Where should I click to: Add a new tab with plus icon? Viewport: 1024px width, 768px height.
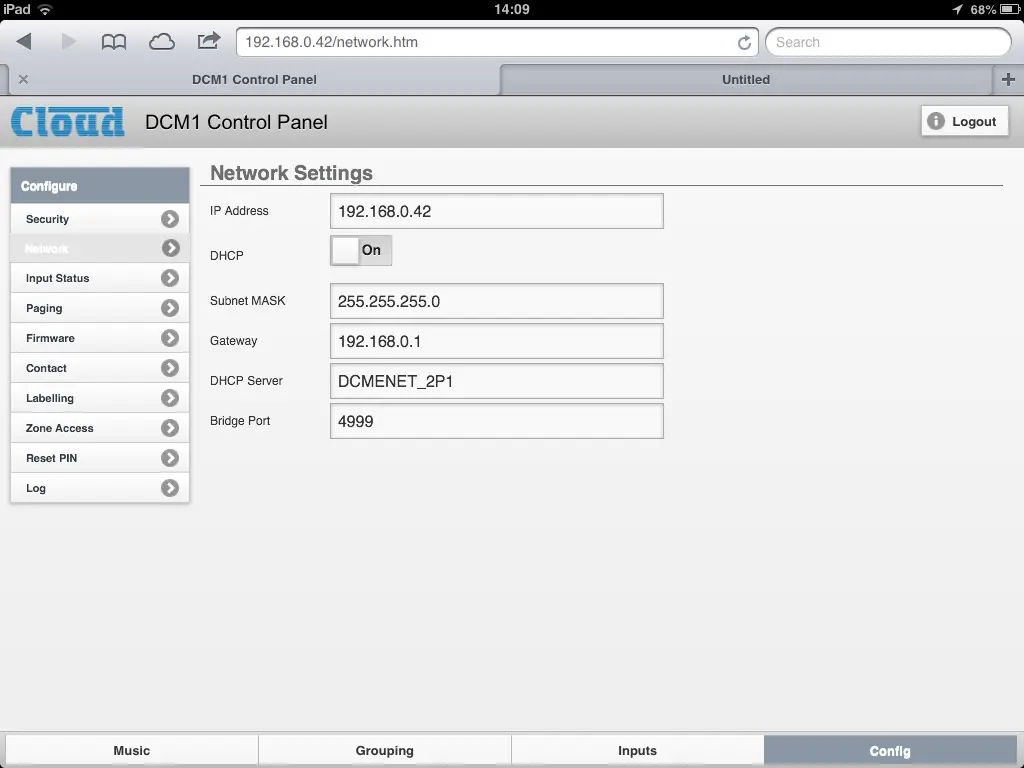[1008, 79]
